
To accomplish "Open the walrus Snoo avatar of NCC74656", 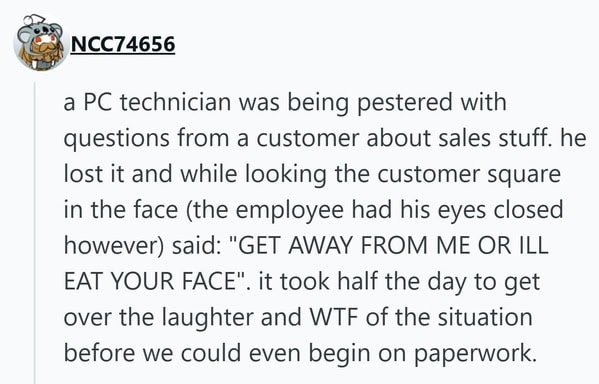I will pyautogui.click(x=40, y=43).
